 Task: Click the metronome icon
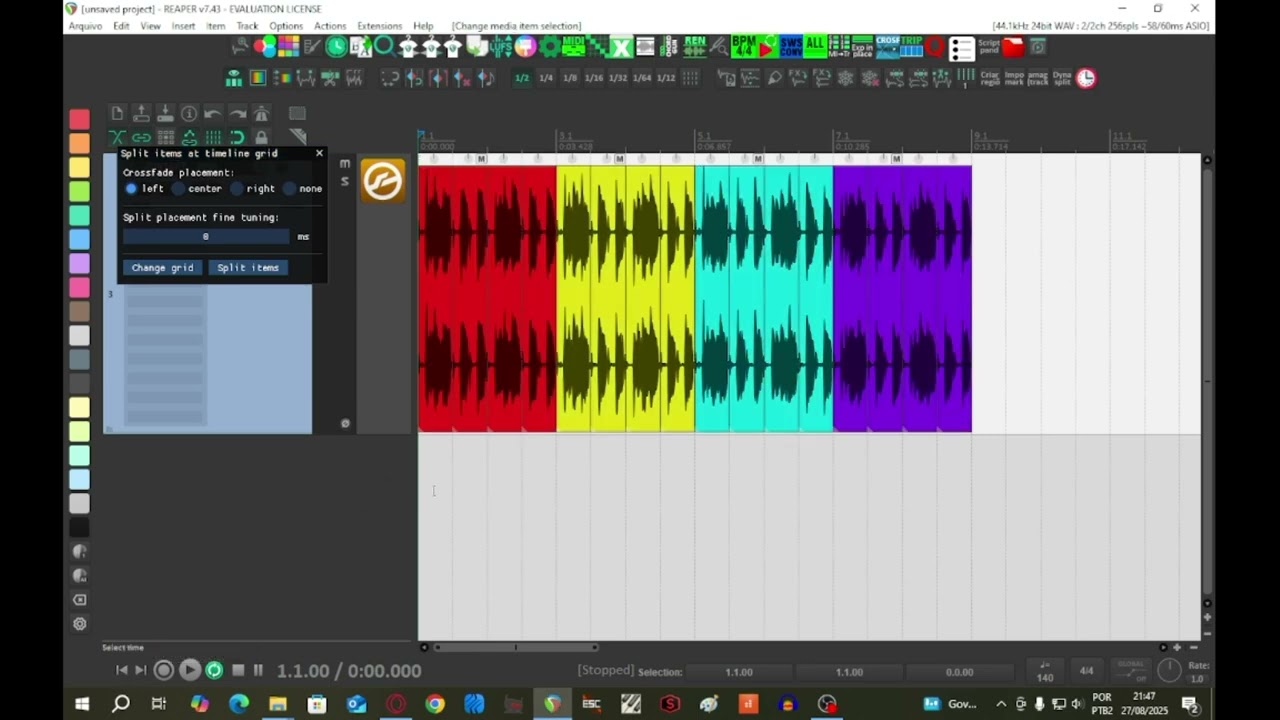[x=261, y=113]
